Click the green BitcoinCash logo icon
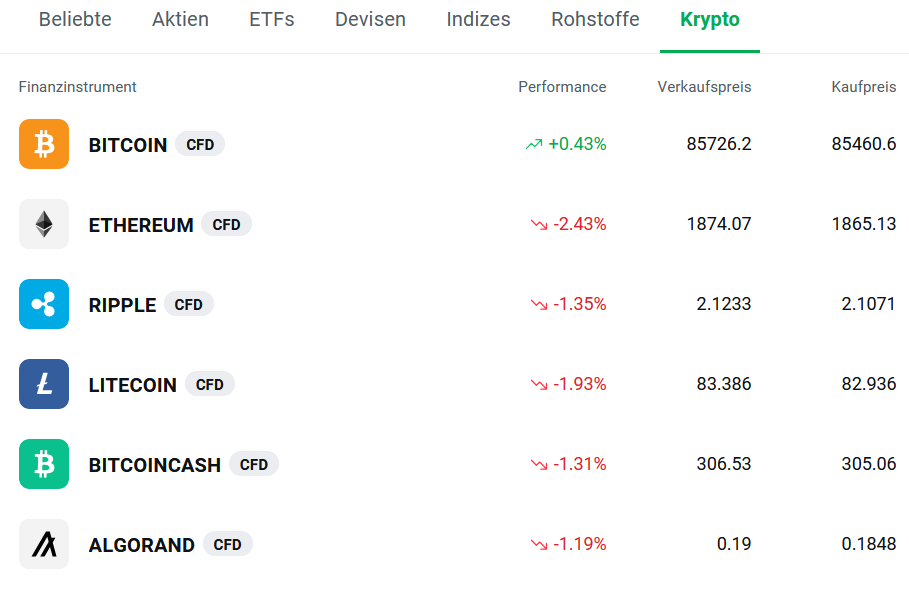The height and width of the screenshot is (598, 909). [x=43, y=464]
